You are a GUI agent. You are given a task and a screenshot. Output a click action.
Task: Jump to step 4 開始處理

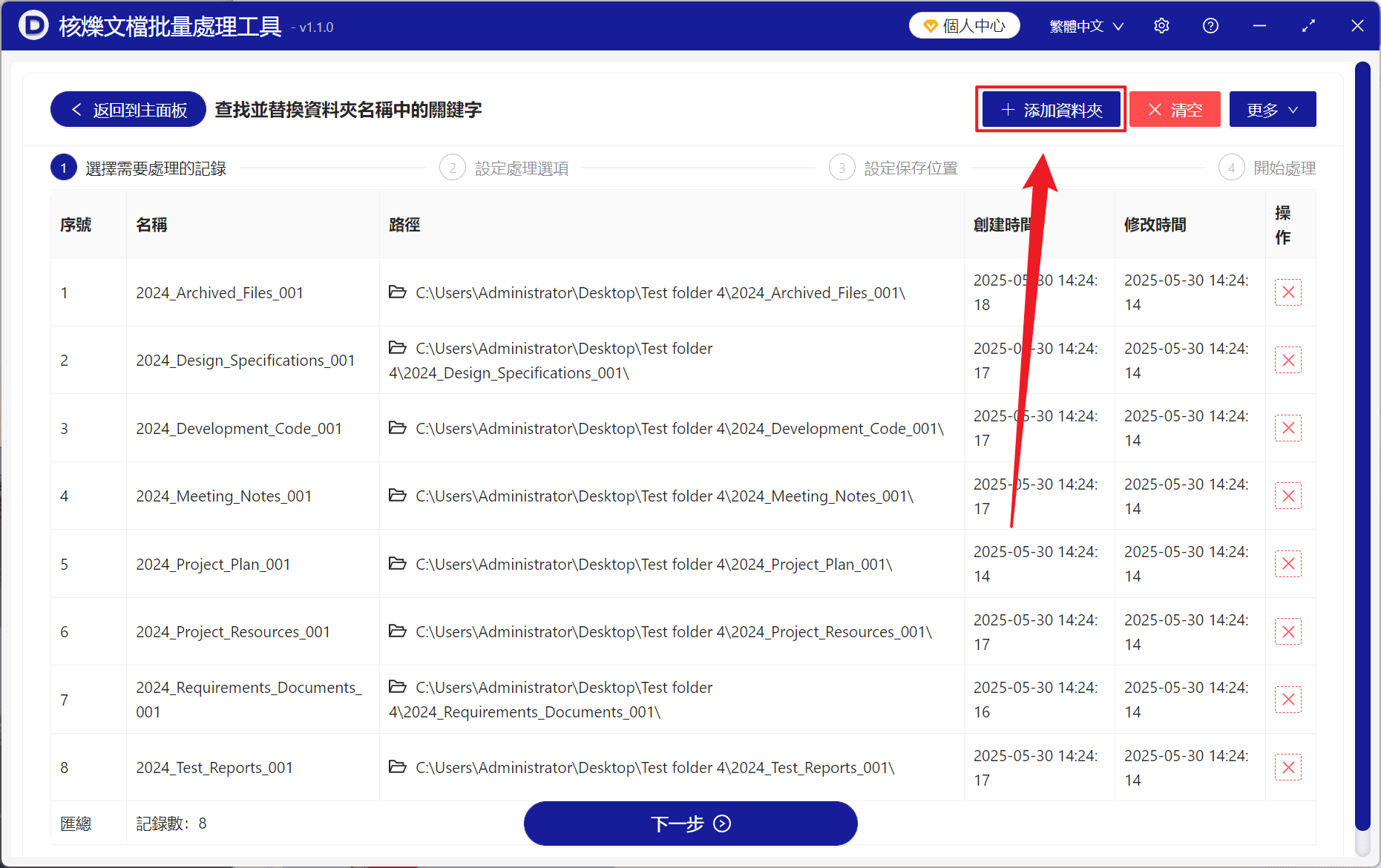pos(1267,168)
